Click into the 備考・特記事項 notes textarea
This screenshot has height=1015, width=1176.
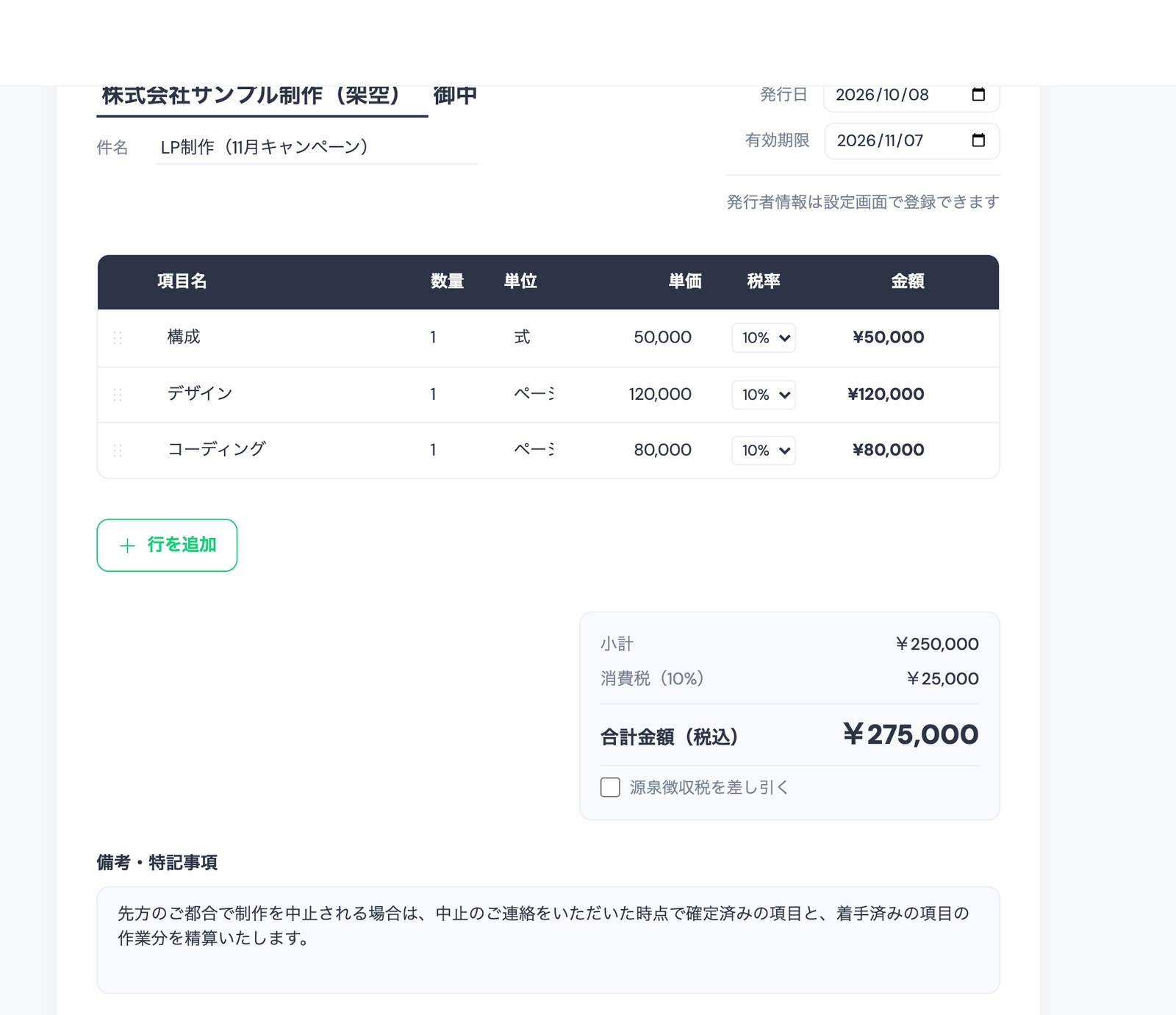tap(548, 940)
